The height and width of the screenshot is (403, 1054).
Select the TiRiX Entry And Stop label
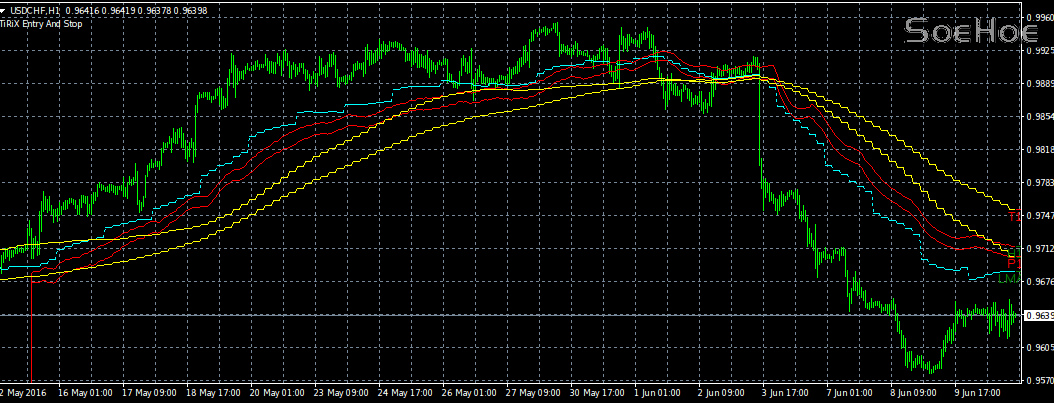click(x=41, y=22)
